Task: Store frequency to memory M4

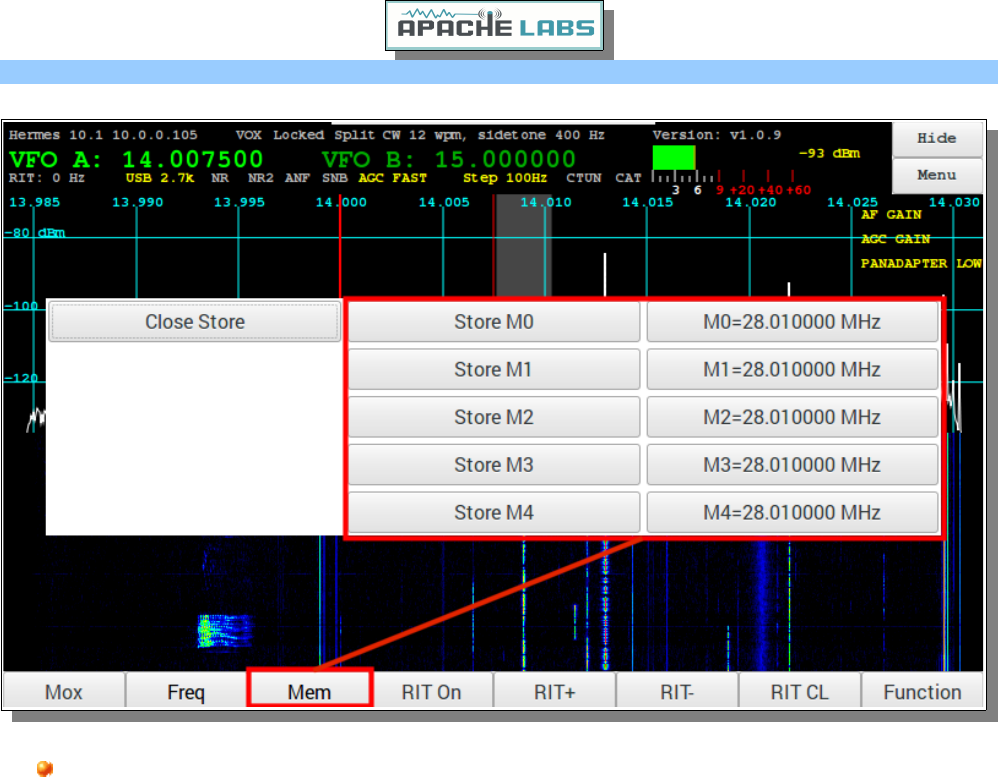Action: [x=494, y=512]
